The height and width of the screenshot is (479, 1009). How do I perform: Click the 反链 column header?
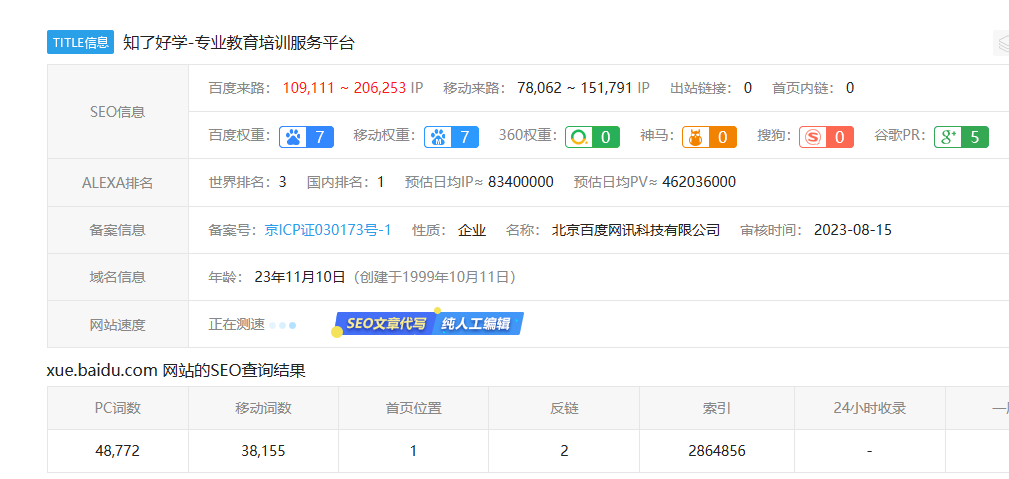564,408
